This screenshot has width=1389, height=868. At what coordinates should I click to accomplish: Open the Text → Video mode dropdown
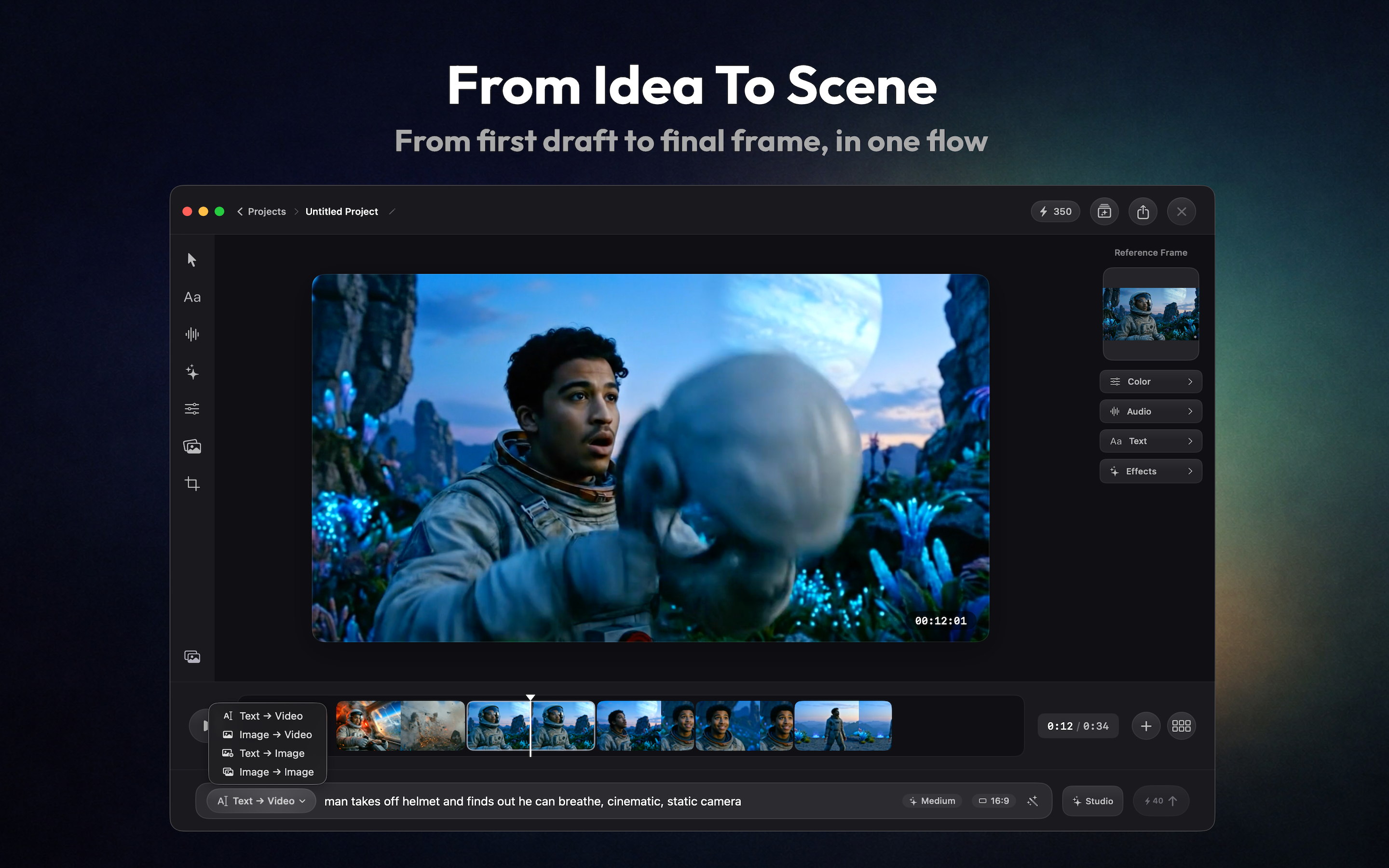point(261,801)
